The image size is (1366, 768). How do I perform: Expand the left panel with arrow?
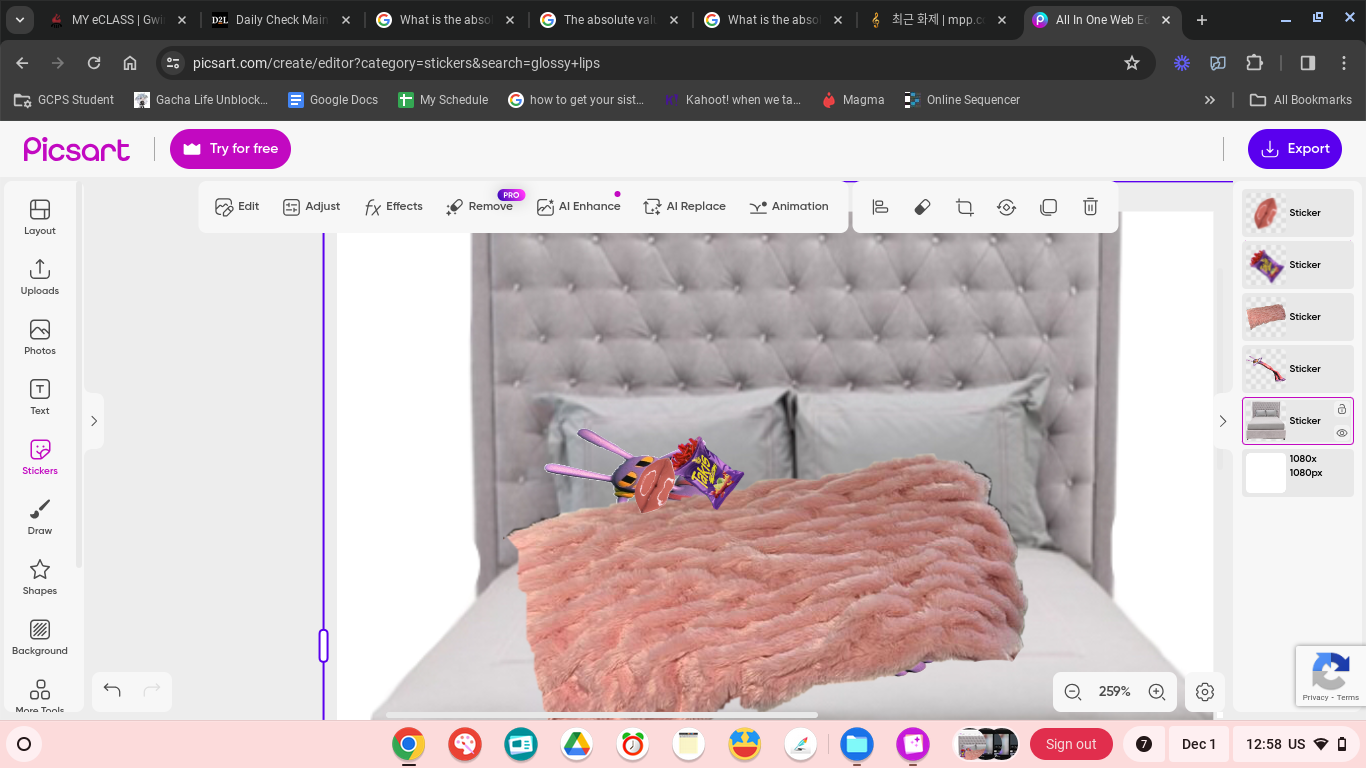point(94,421)
